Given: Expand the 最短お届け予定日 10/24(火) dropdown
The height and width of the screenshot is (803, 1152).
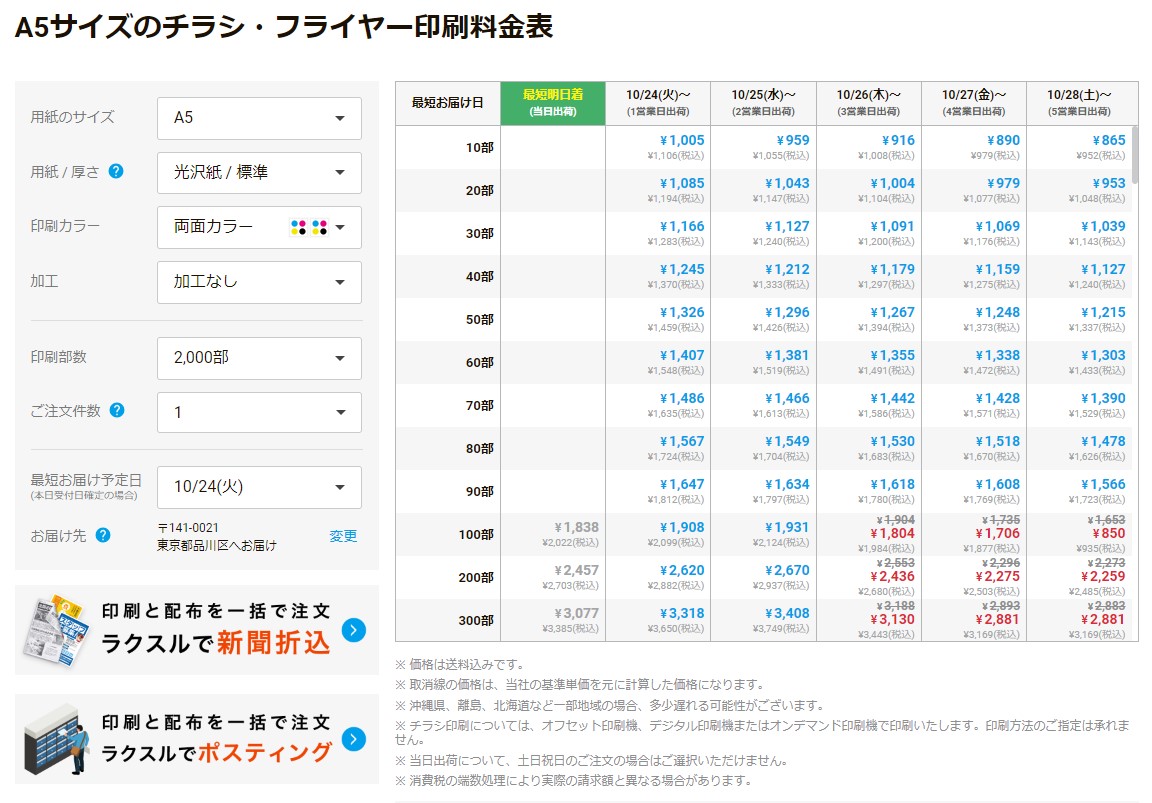Looking at the screenshot, I should (259, 487).
